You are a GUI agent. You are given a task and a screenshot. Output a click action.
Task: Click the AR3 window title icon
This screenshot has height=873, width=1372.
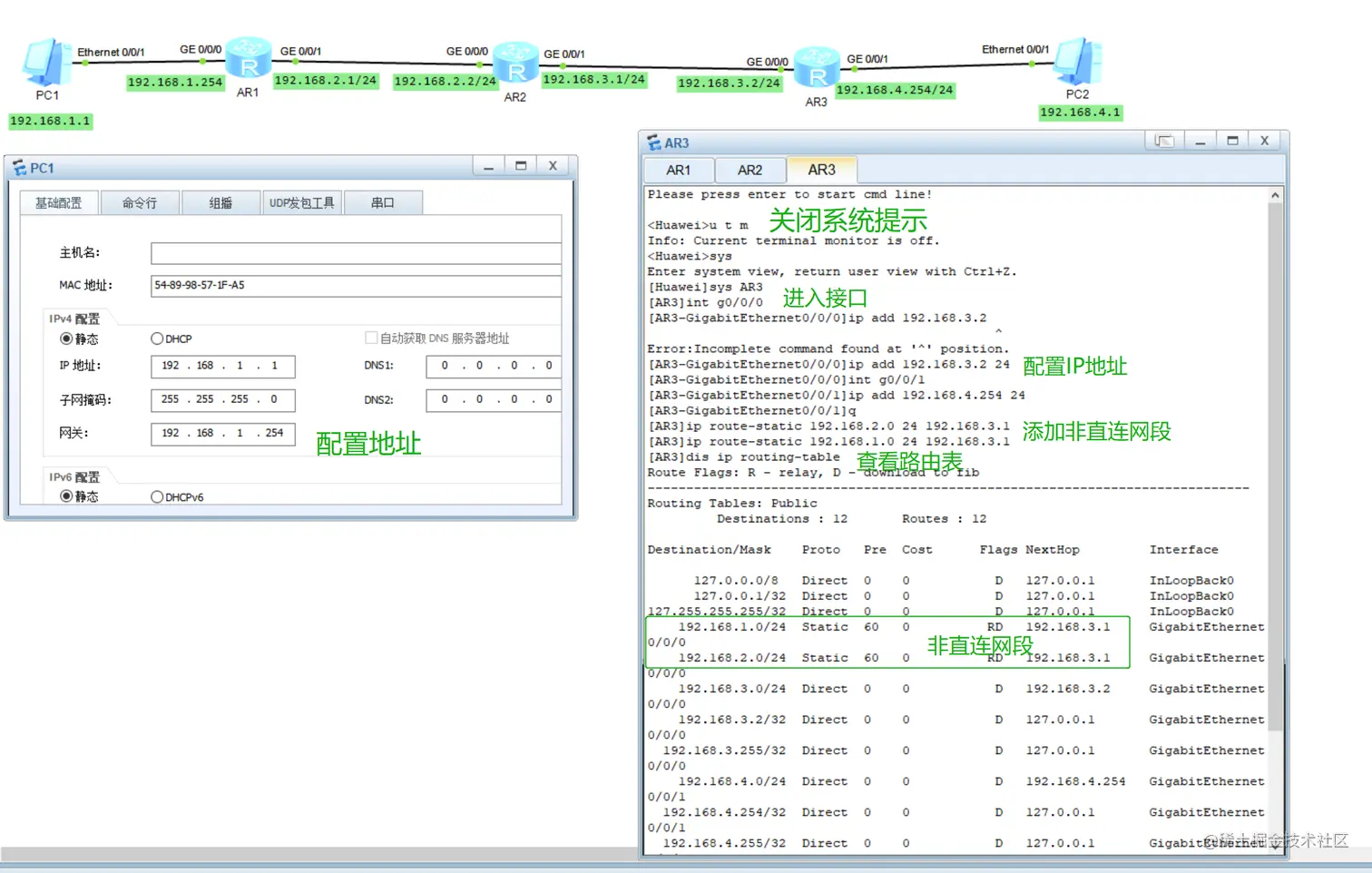653,142
